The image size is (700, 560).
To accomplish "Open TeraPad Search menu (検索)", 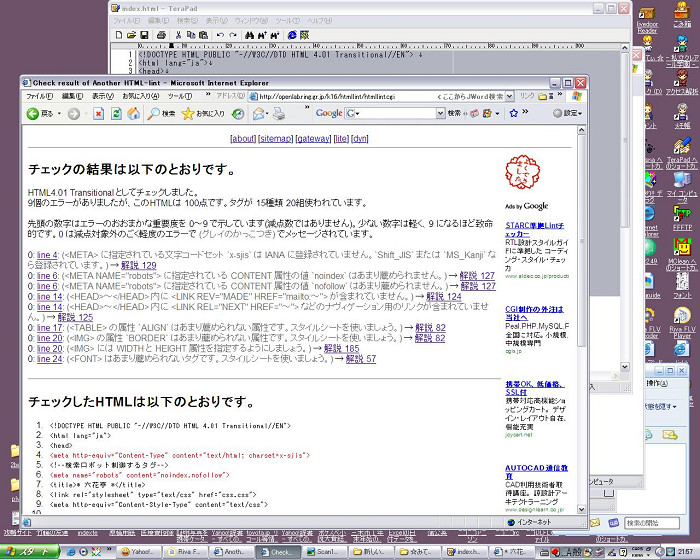I will point(187,21).
